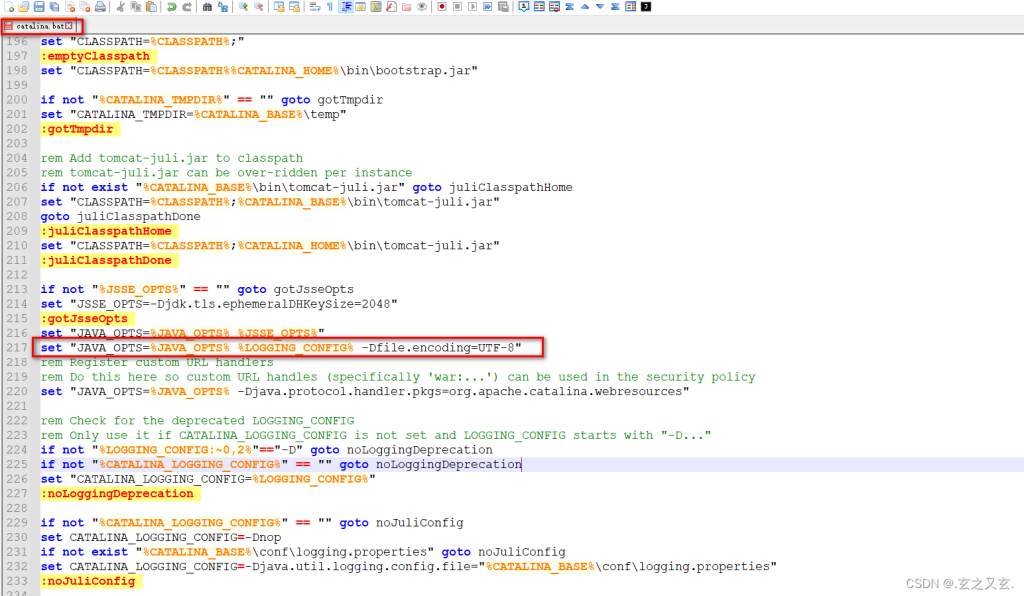1024x596 pixels.
Task: Click the Save All icon
Action: (55, 7)
